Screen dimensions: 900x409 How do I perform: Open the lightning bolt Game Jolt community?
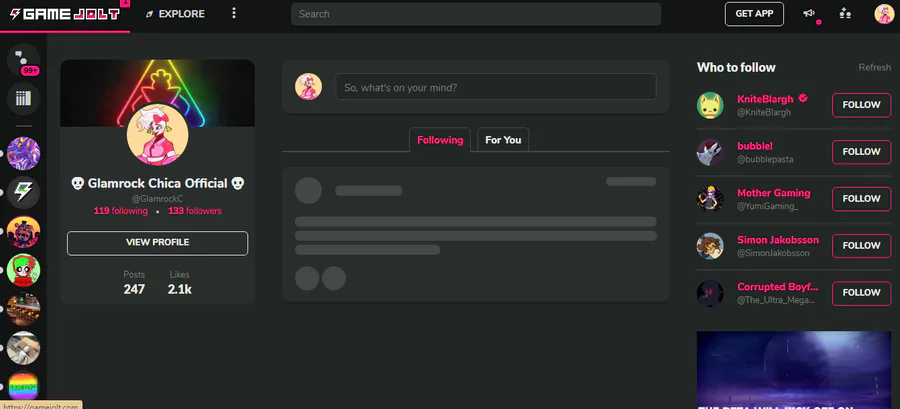click(24, 192)
